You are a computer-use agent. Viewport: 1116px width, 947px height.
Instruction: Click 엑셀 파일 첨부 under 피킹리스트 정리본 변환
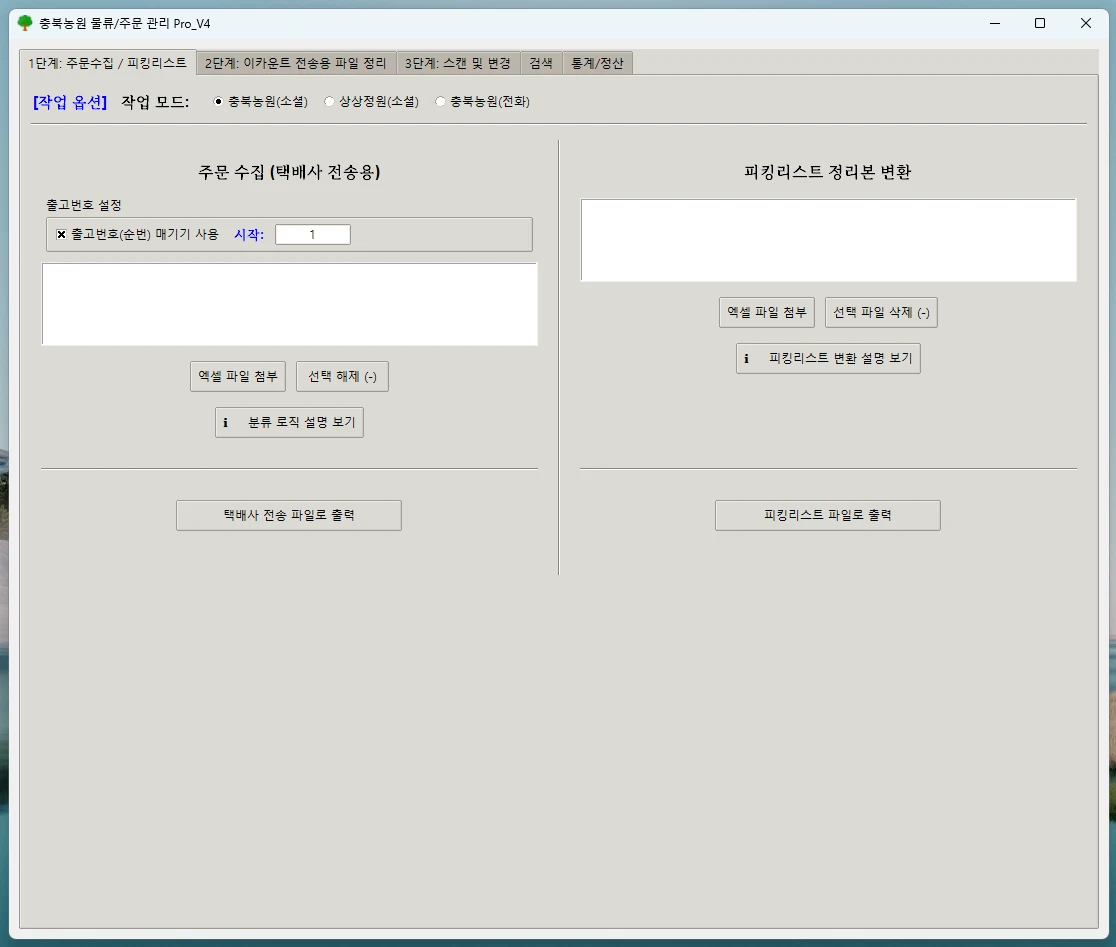coord(767,312)
